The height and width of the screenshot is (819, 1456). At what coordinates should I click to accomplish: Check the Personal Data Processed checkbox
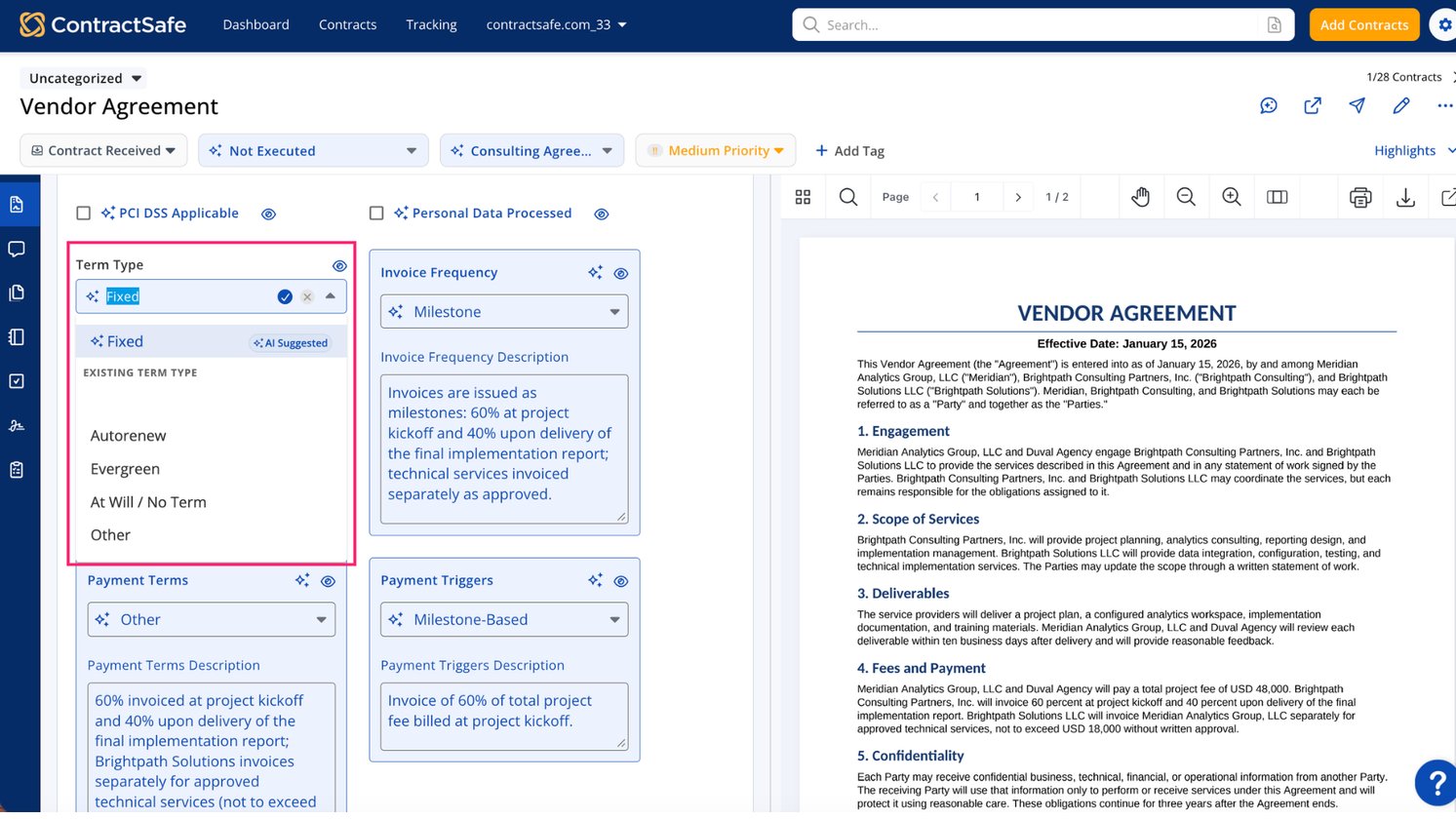click(x=376, y=213)
